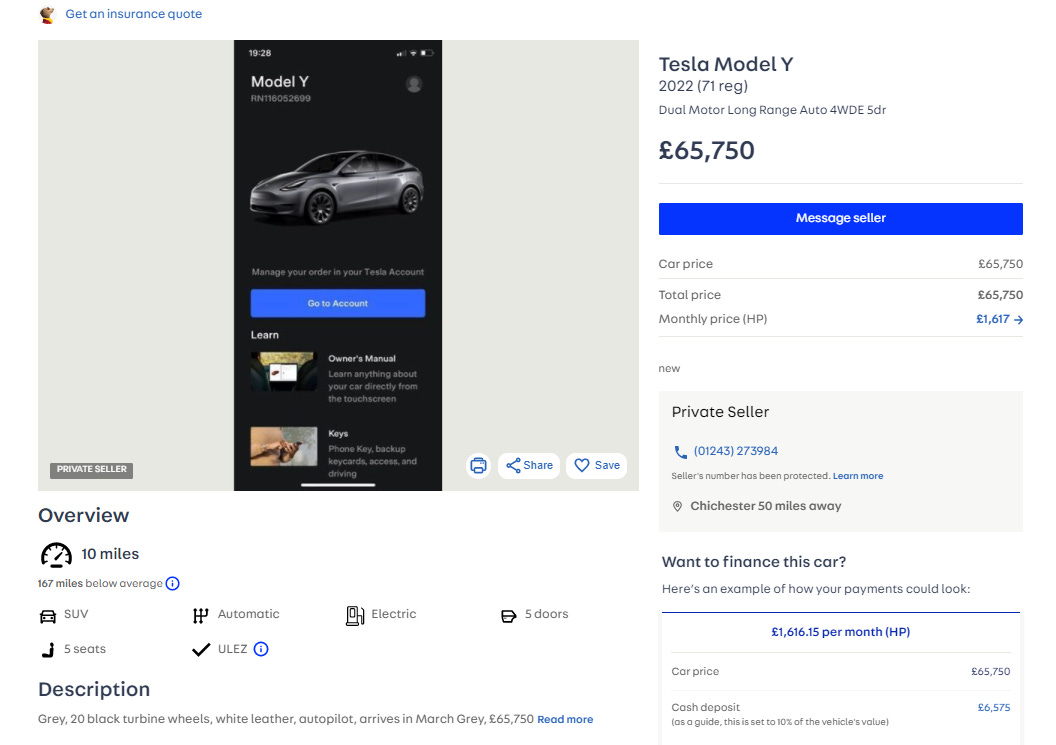The width and height of the screenshot is (1056, 745).
Task: Select the £1,616.15 per month (HP) tab
Action: tap(840, 632)
